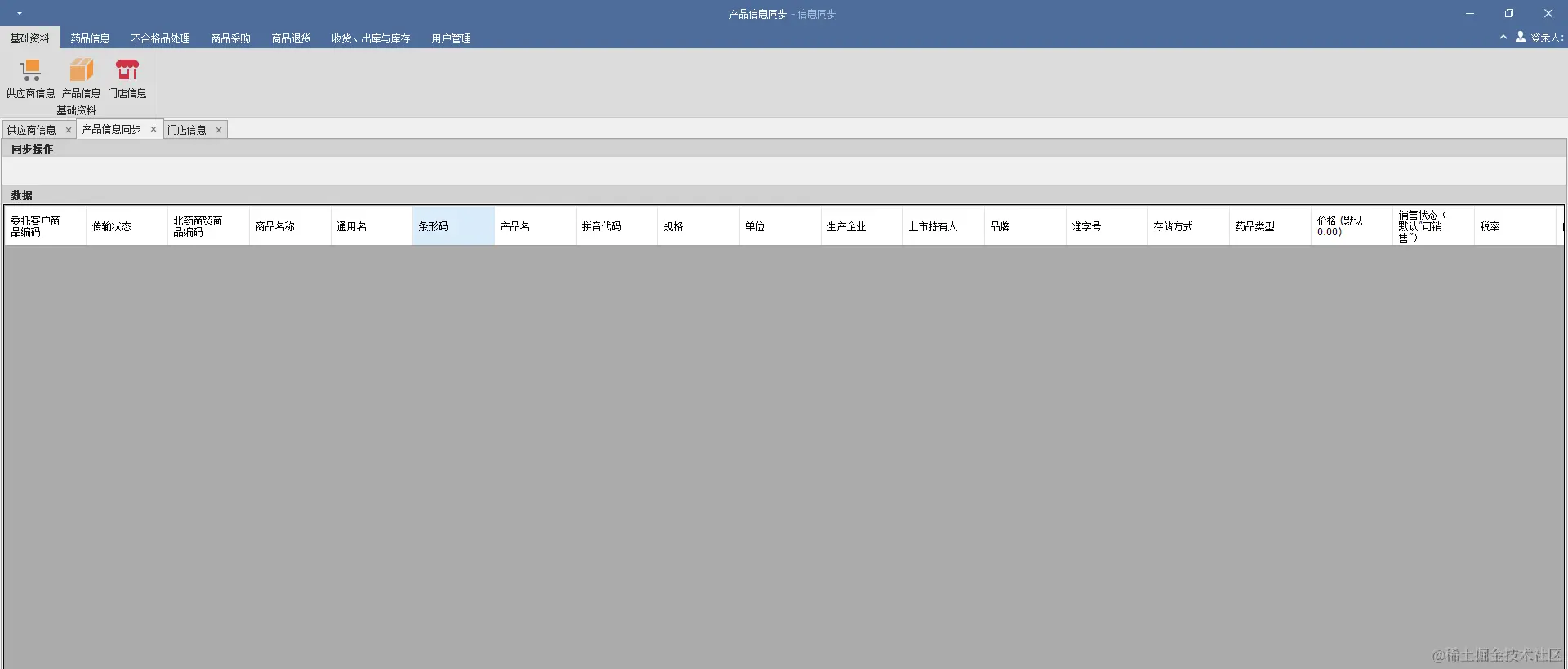Screen dimensions: 1568x669
Task: Collapse the ribbon with the caret arrow
Action: (1503, 38)
